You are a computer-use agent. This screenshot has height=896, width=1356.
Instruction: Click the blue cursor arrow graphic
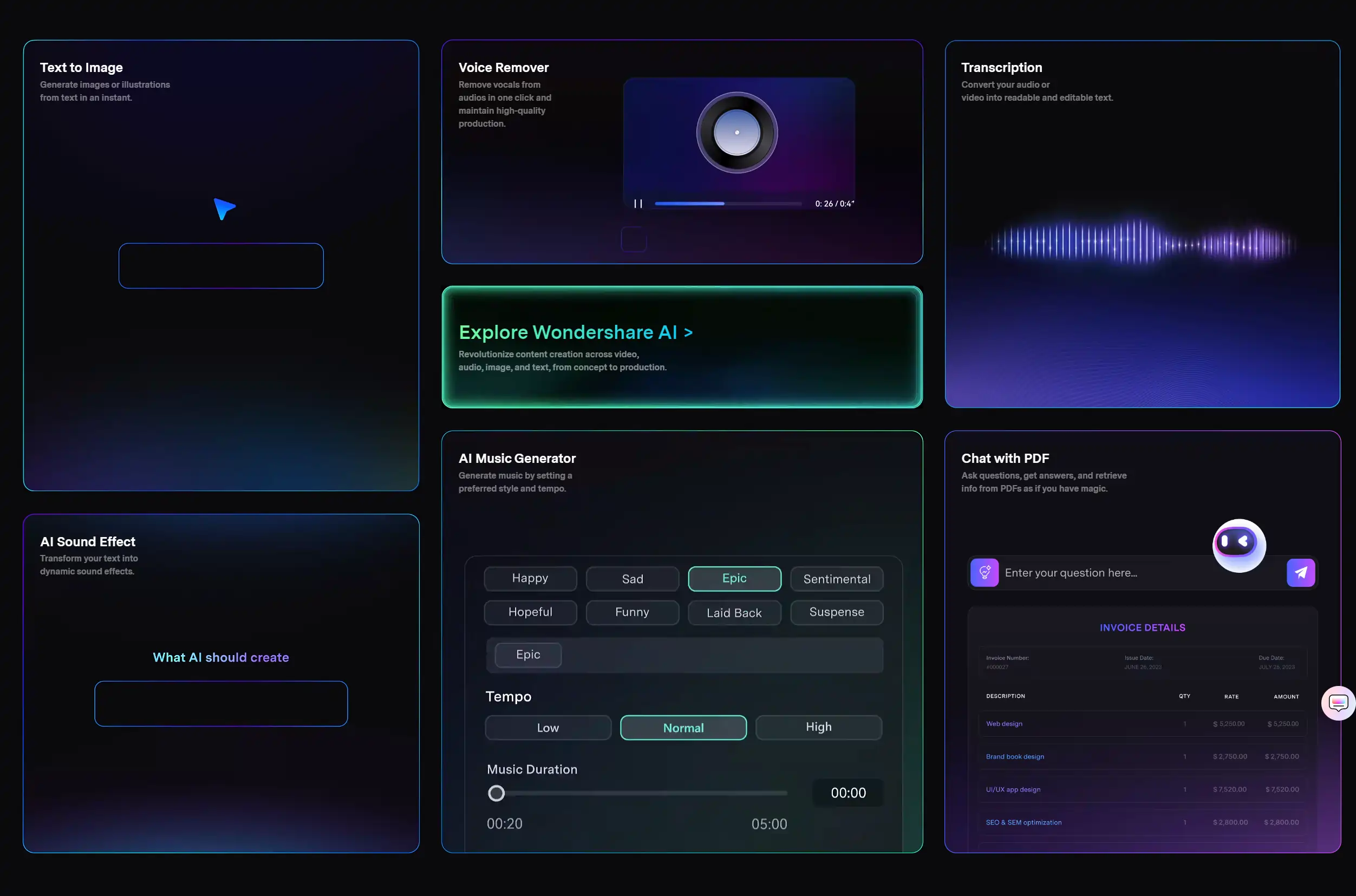[x=224, y=208]
